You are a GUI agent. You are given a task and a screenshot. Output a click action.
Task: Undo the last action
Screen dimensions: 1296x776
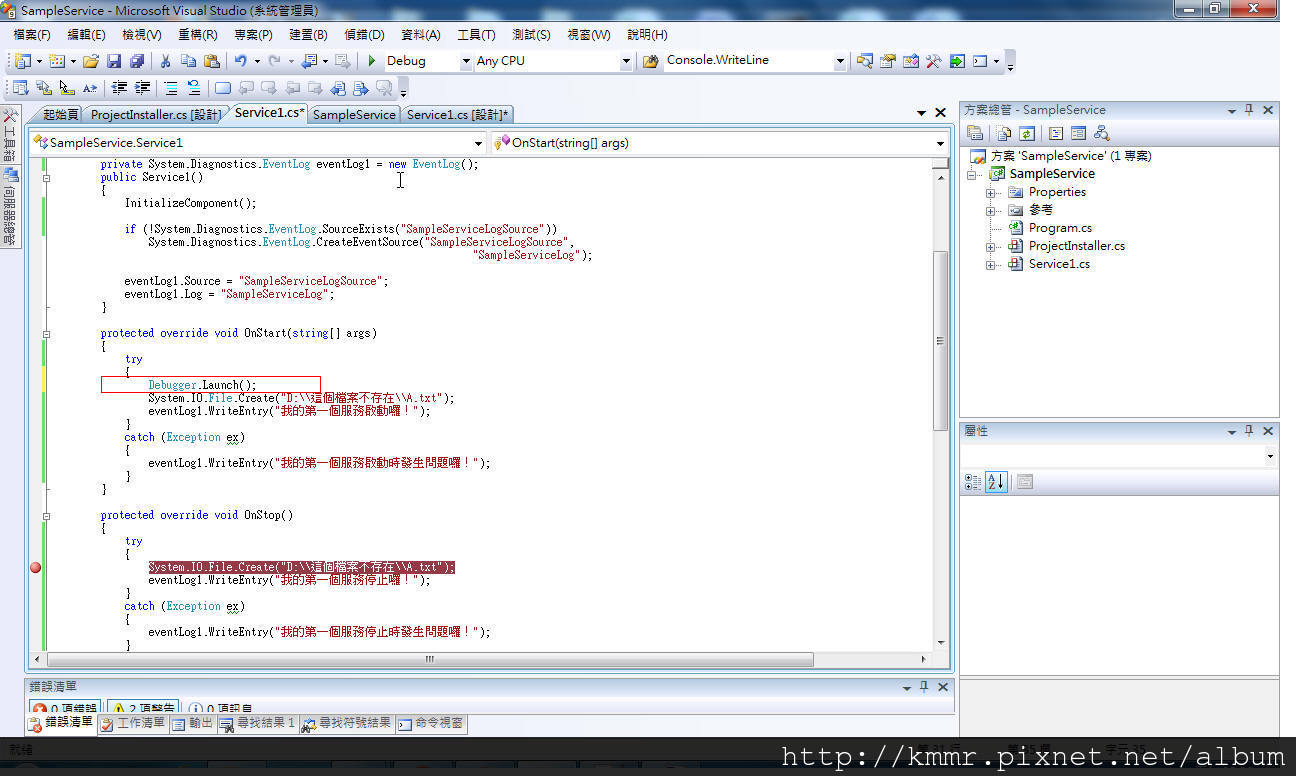click(x=240, y=61)
